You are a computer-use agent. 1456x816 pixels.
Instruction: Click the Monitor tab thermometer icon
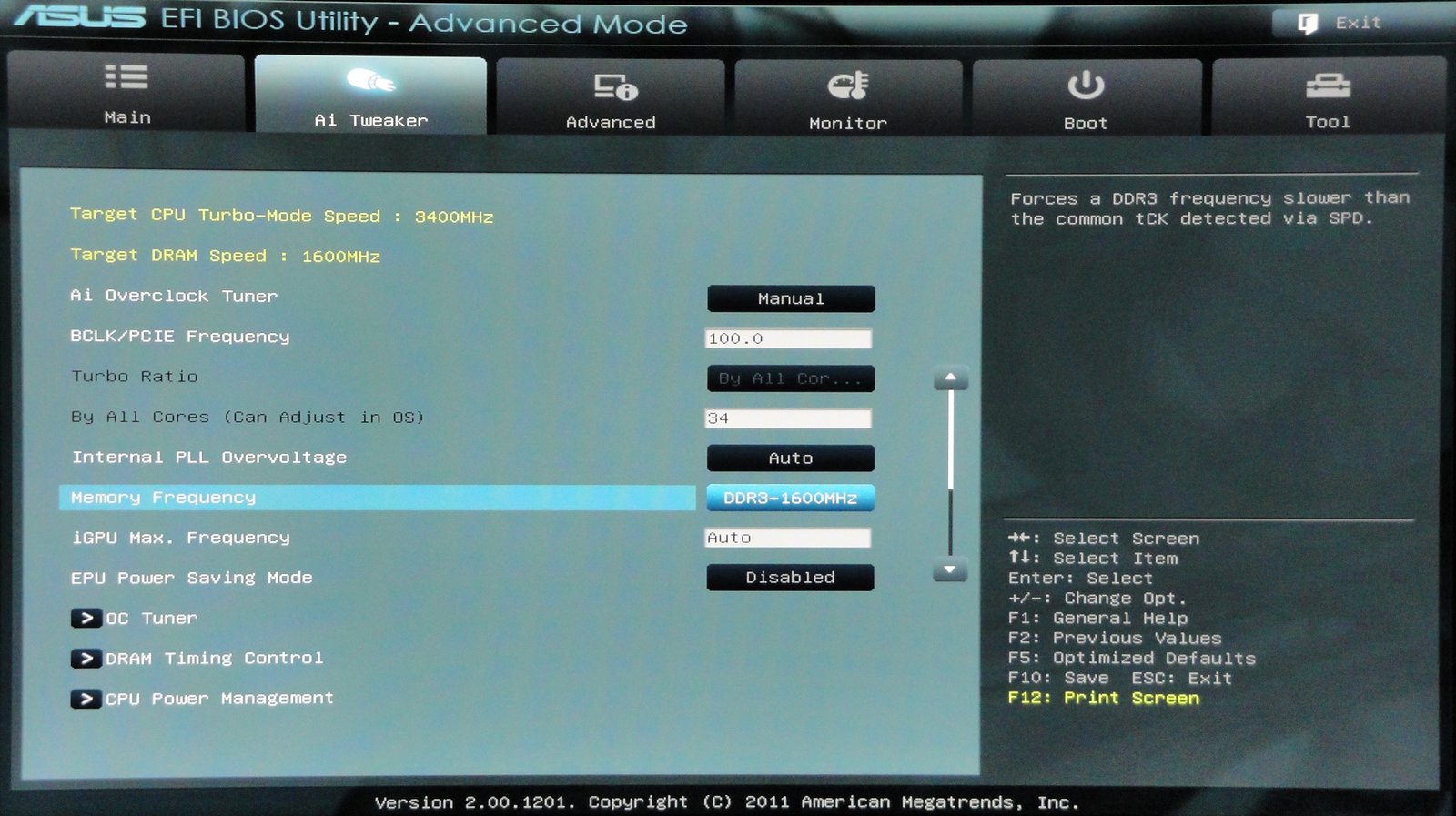pyautogui.click(x=848, y=86)
